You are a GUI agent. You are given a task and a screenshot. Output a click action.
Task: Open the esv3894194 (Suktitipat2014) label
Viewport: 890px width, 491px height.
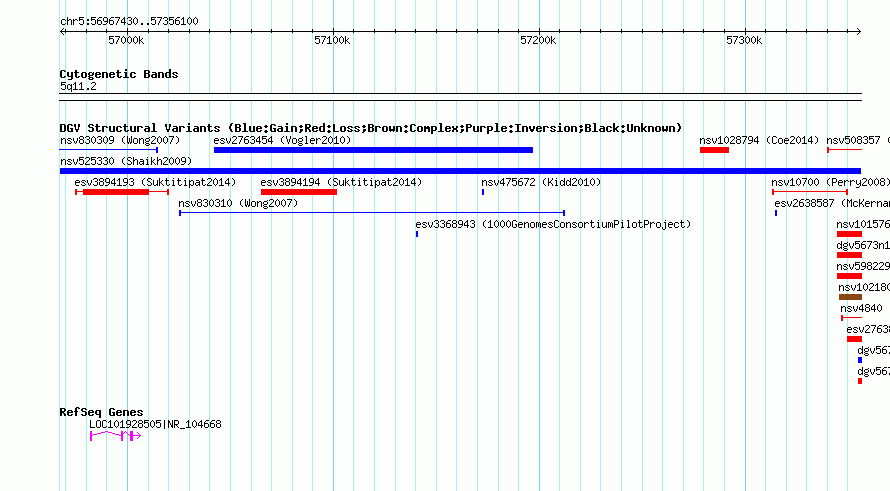point(341,182)
